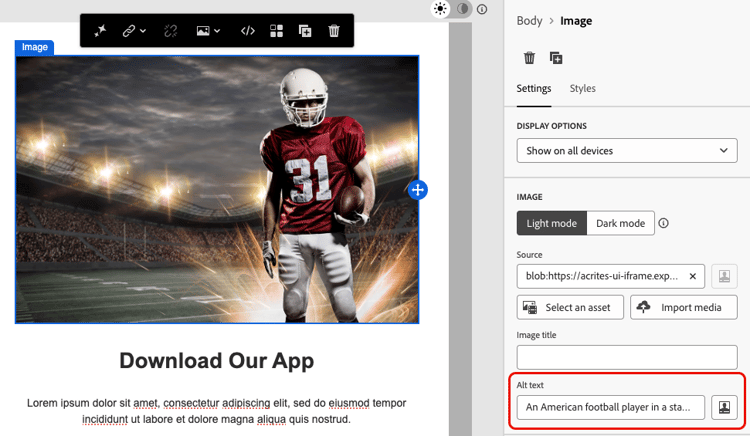Click the info icon beside Dark mode
This screenshot has height=436, width=750.
pos(663,223)
